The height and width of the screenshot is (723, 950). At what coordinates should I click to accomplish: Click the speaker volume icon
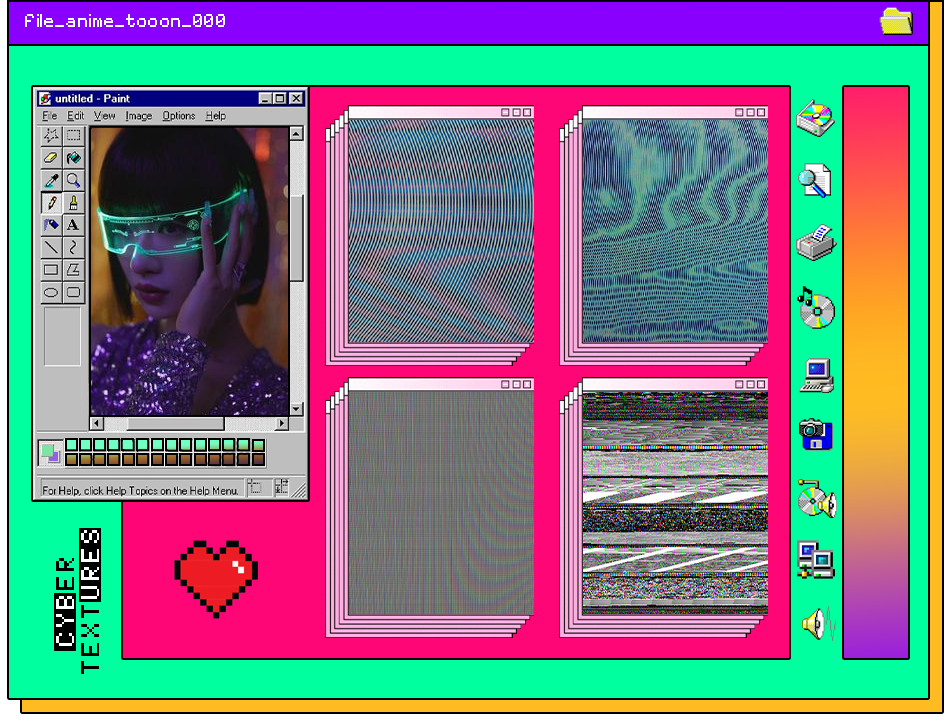pyautogui.click(x=819, y=624)
